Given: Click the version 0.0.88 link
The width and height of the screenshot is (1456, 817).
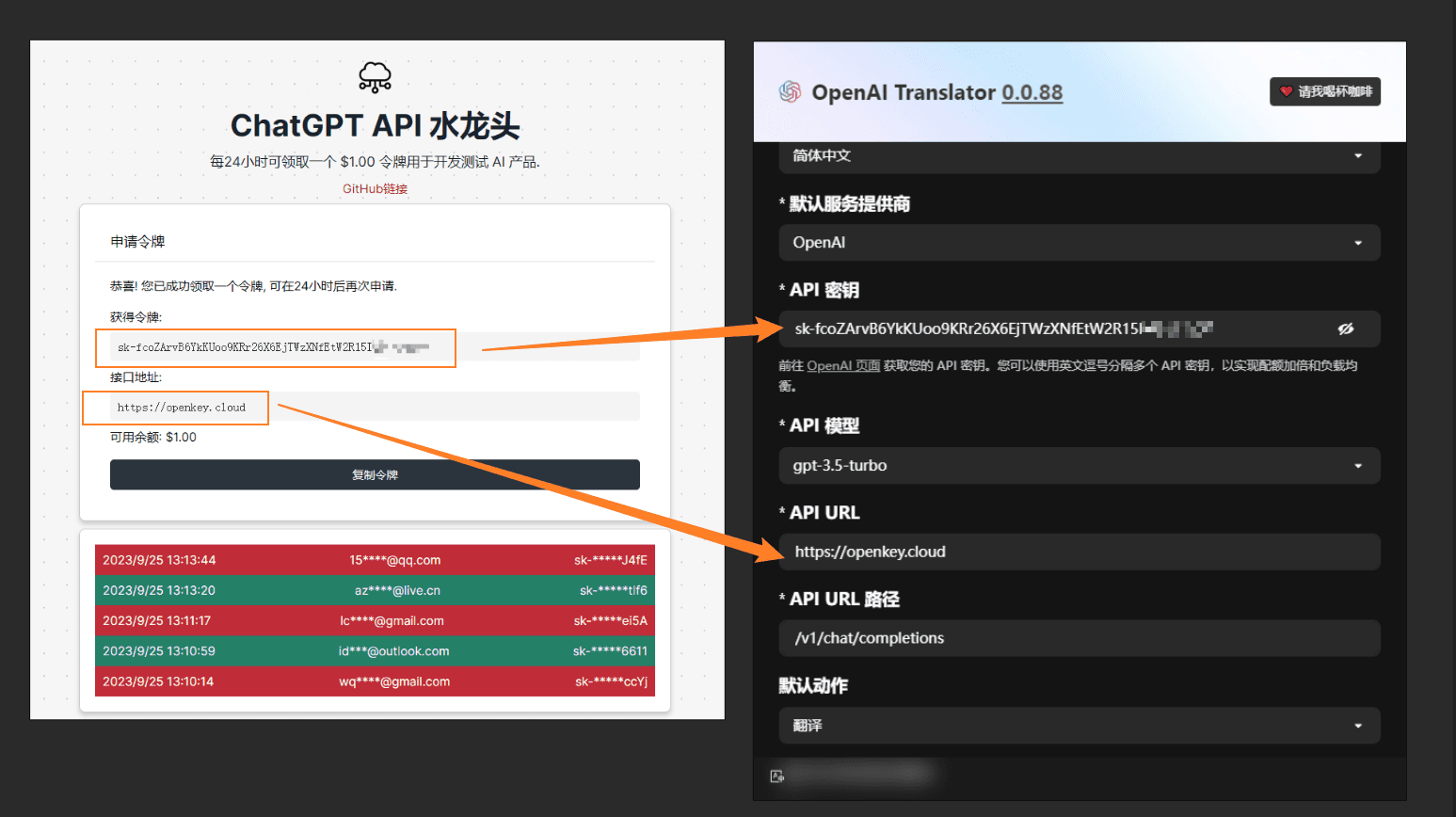Looking at the screenshot, I should tap(1032, 92).
